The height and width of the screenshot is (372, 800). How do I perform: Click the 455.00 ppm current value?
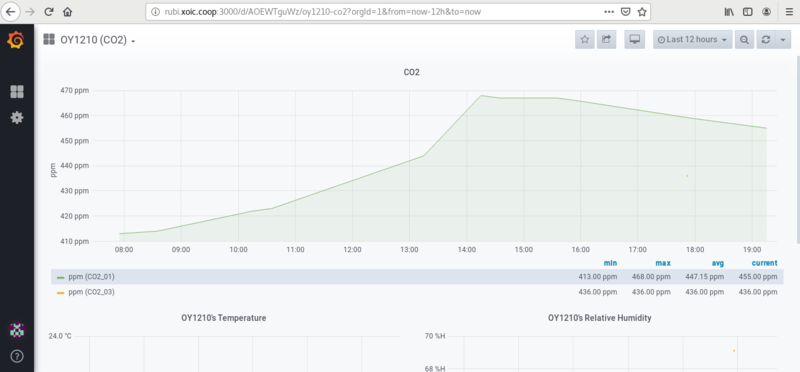(758, 277)
